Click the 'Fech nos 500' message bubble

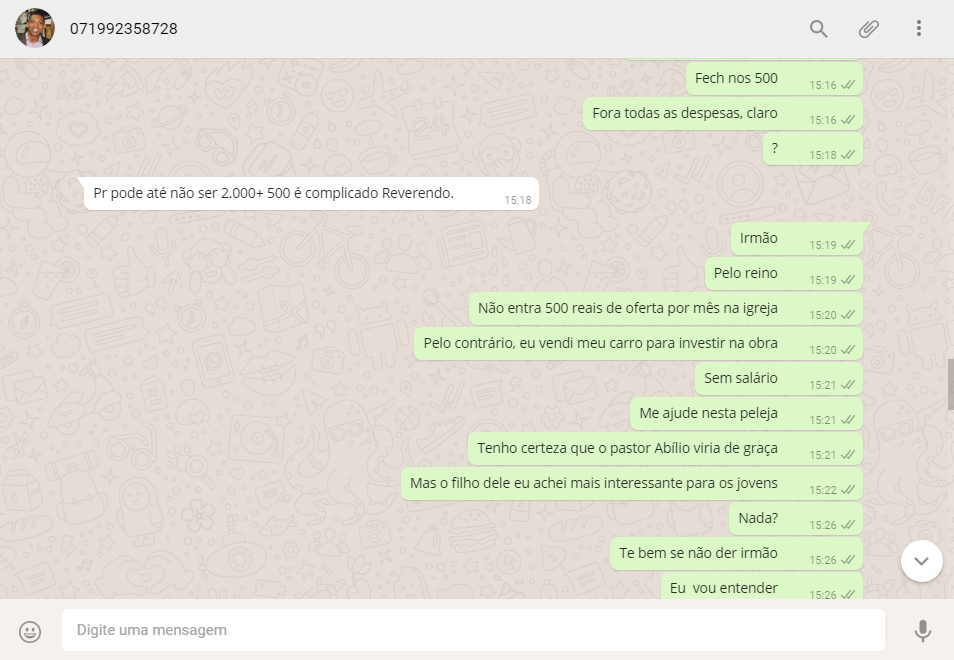pyautogui.click(x=775, y=78)
